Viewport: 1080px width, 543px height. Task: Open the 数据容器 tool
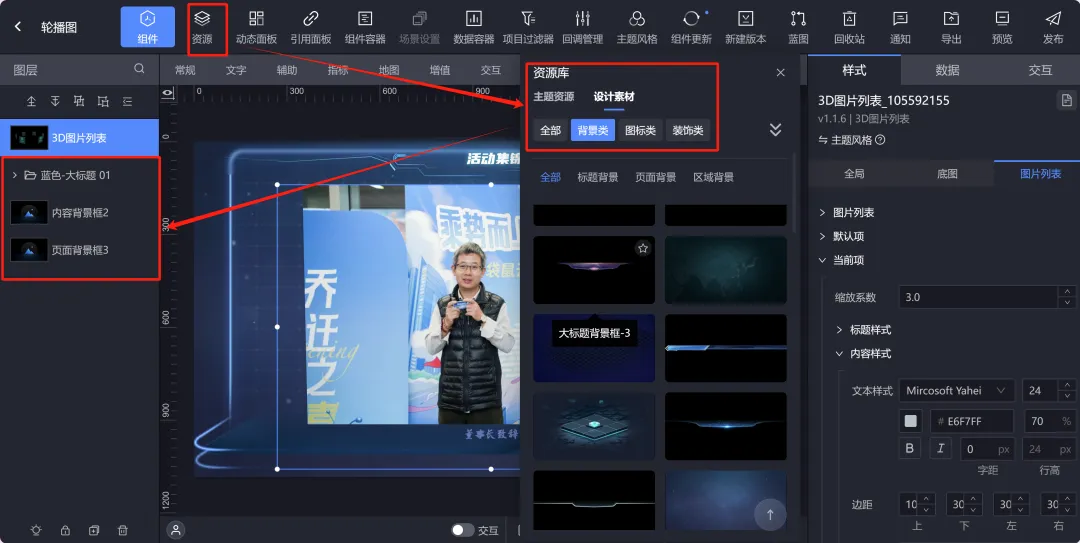point(474,27)
